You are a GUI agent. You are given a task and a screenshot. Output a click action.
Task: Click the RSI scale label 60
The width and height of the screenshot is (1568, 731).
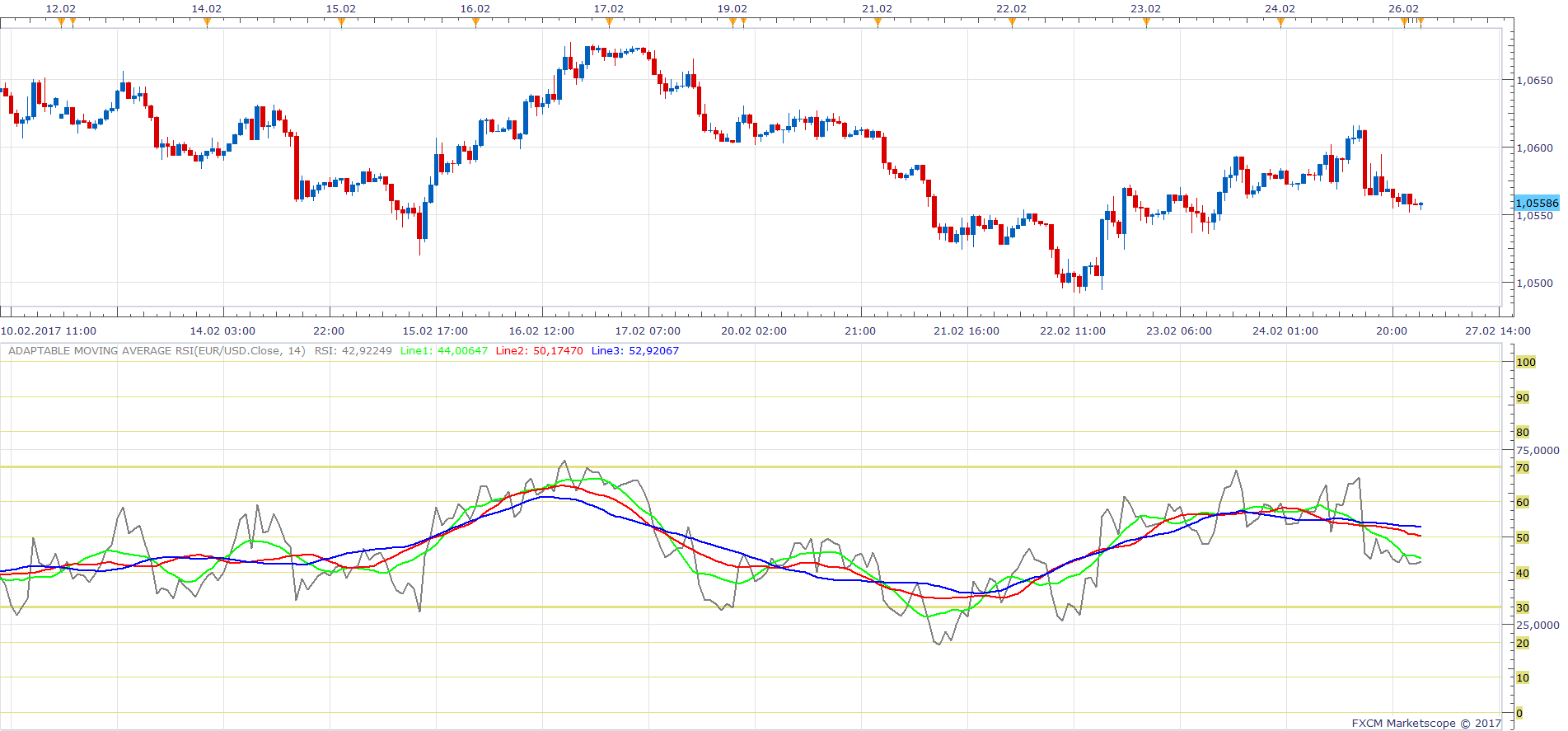[1523, 502]
